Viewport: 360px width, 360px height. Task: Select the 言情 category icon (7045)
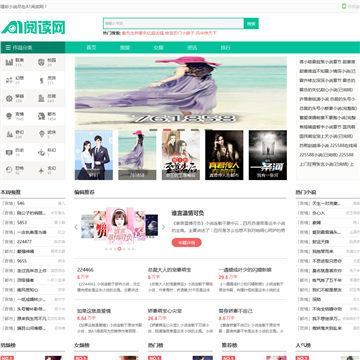coord(9,116)
